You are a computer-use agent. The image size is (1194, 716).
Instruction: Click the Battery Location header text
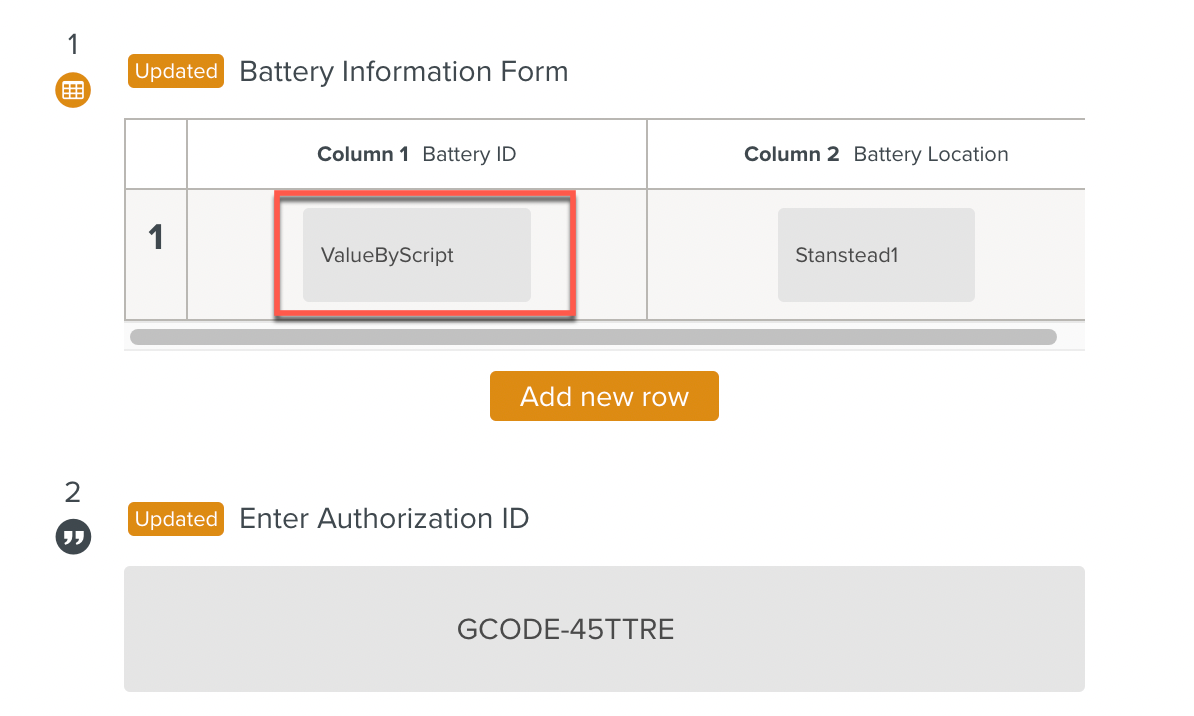(x=931, y=154)
